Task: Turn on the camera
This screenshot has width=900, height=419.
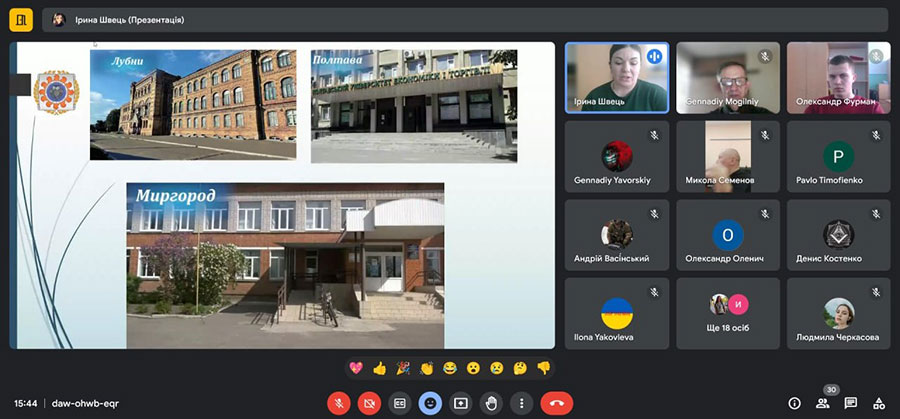Action: (370, 403)
